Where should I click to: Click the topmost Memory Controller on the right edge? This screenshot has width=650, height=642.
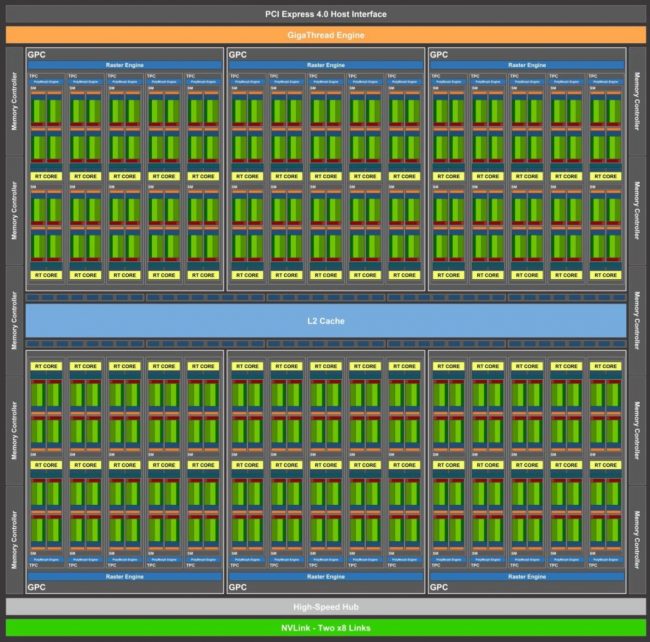(x=637, y=101)
